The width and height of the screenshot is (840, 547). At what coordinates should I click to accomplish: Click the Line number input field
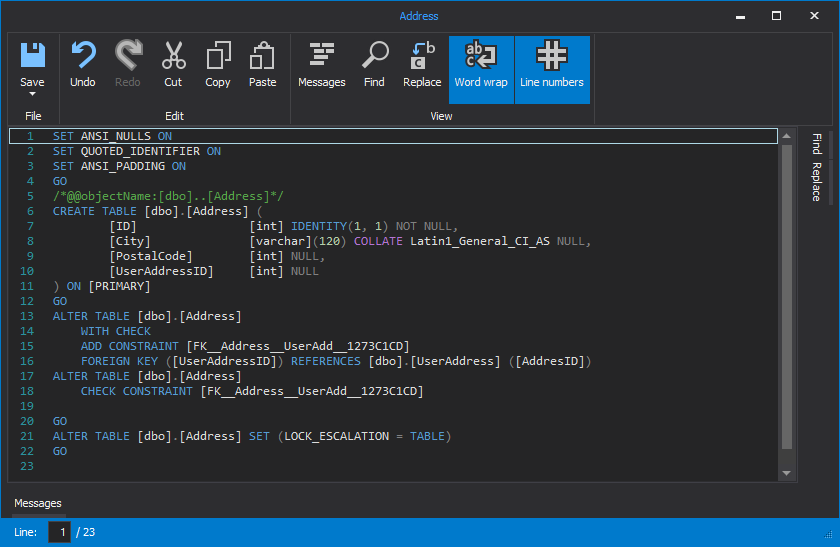(60, 533)
